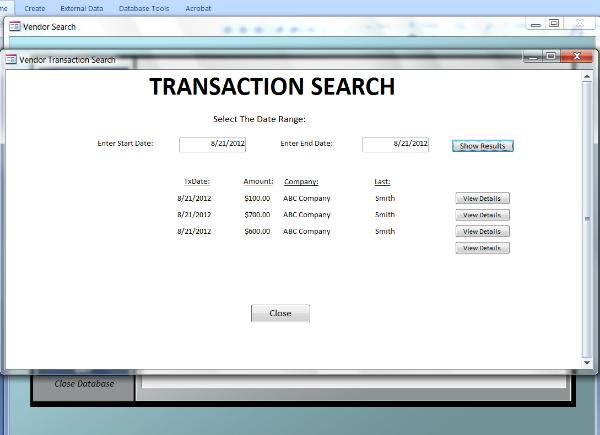The height and width of the screenshot is (435, 600).
Task: Click the fourth View Details button
Action: 482,248
